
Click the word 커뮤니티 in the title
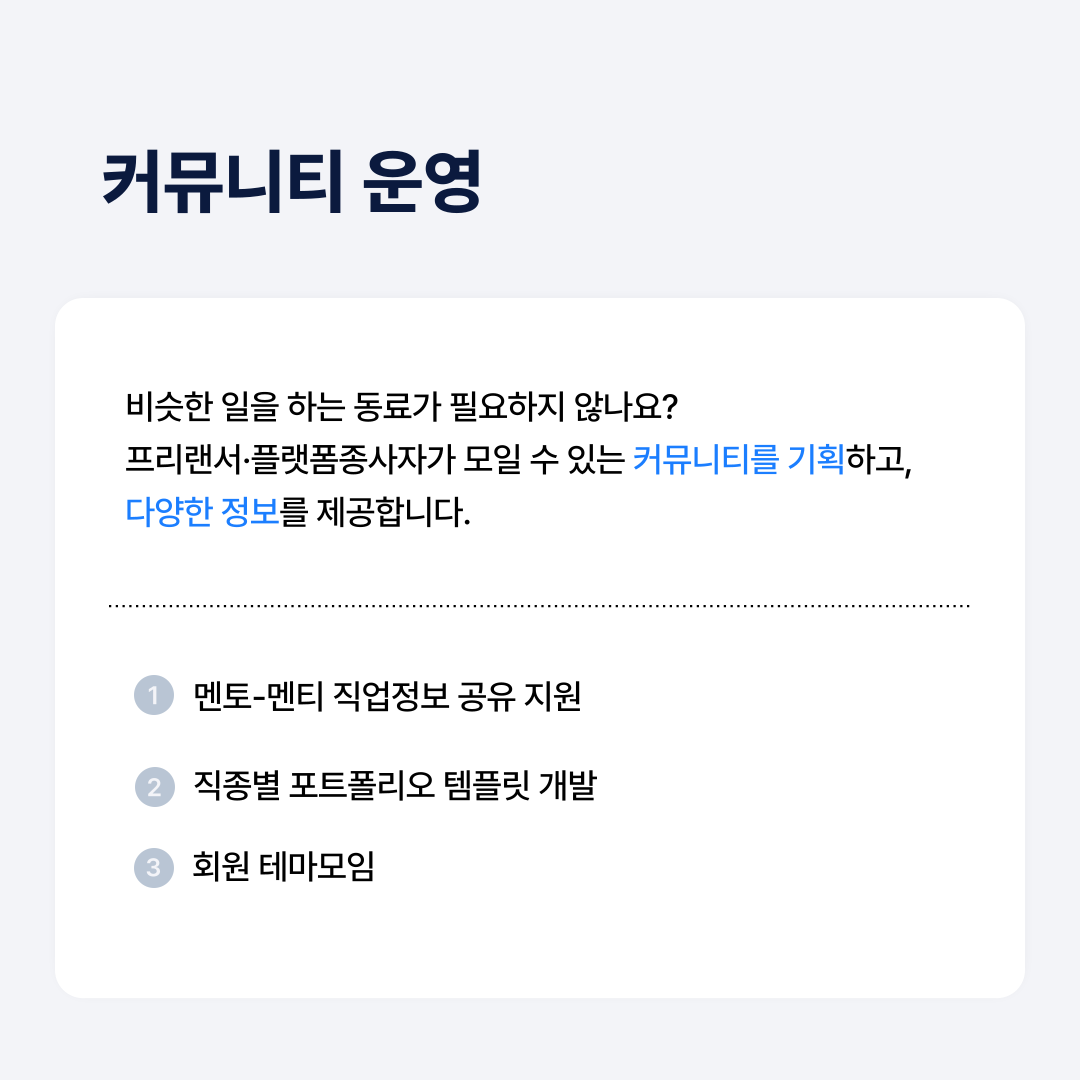point(222,182)
